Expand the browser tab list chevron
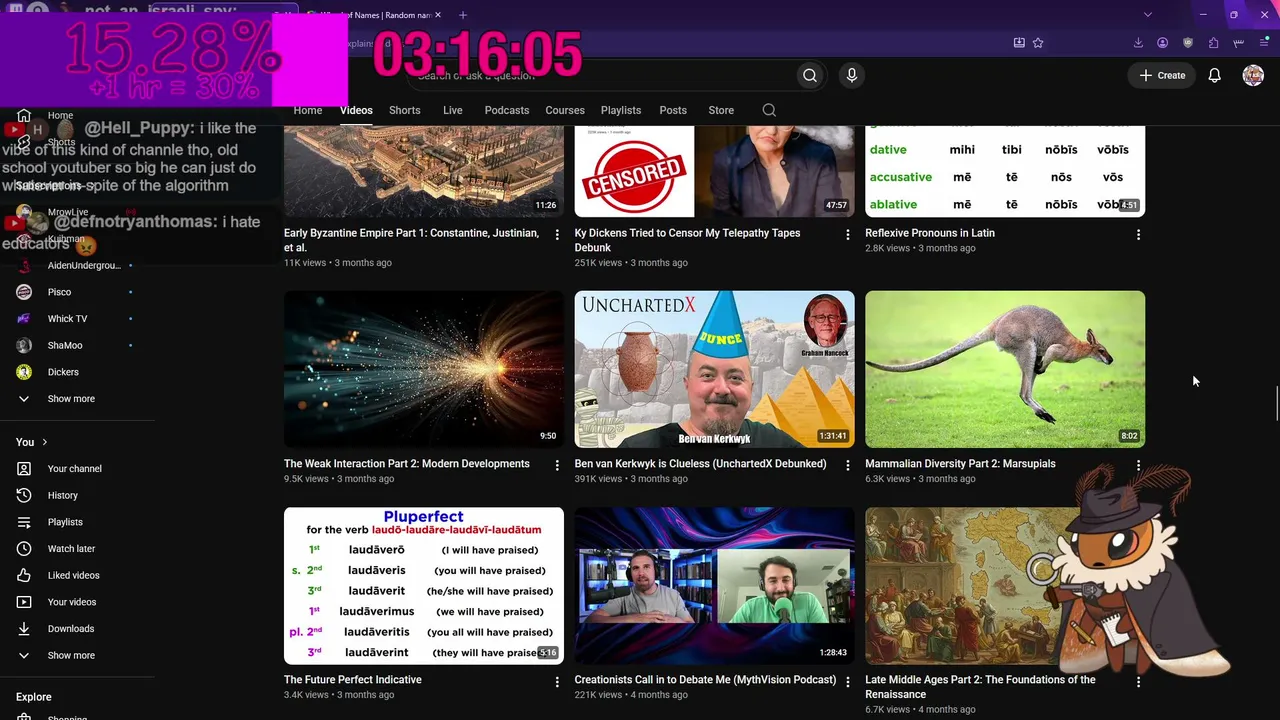The width and height of the screenshot is (1280, 720). click(x=1147, y=15)
